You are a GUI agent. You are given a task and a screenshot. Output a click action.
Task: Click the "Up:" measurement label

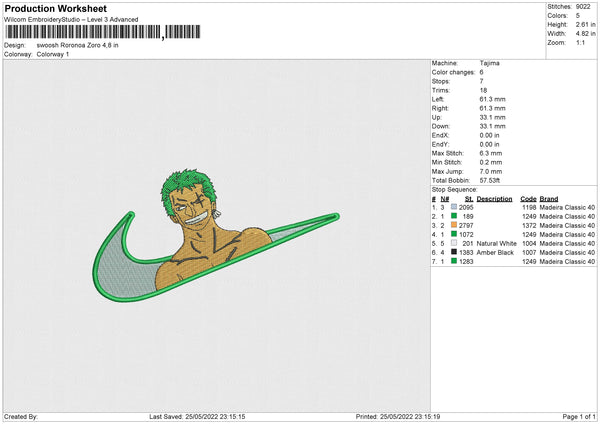tap(437, 117)
